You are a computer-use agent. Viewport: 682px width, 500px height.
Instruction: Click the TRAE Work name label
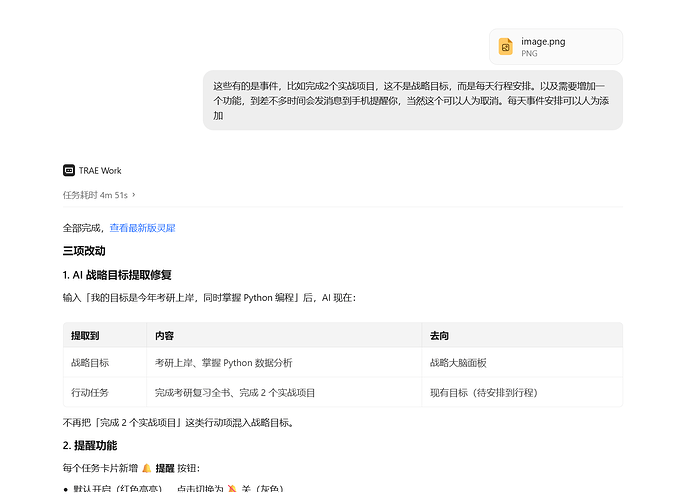[100, 170]
